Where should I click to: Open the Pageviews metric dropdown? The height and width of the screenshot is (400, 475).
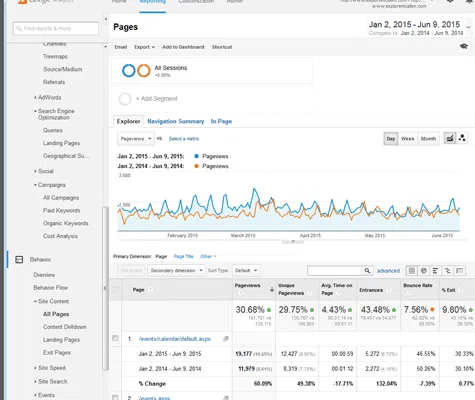[x=136, y=139]
